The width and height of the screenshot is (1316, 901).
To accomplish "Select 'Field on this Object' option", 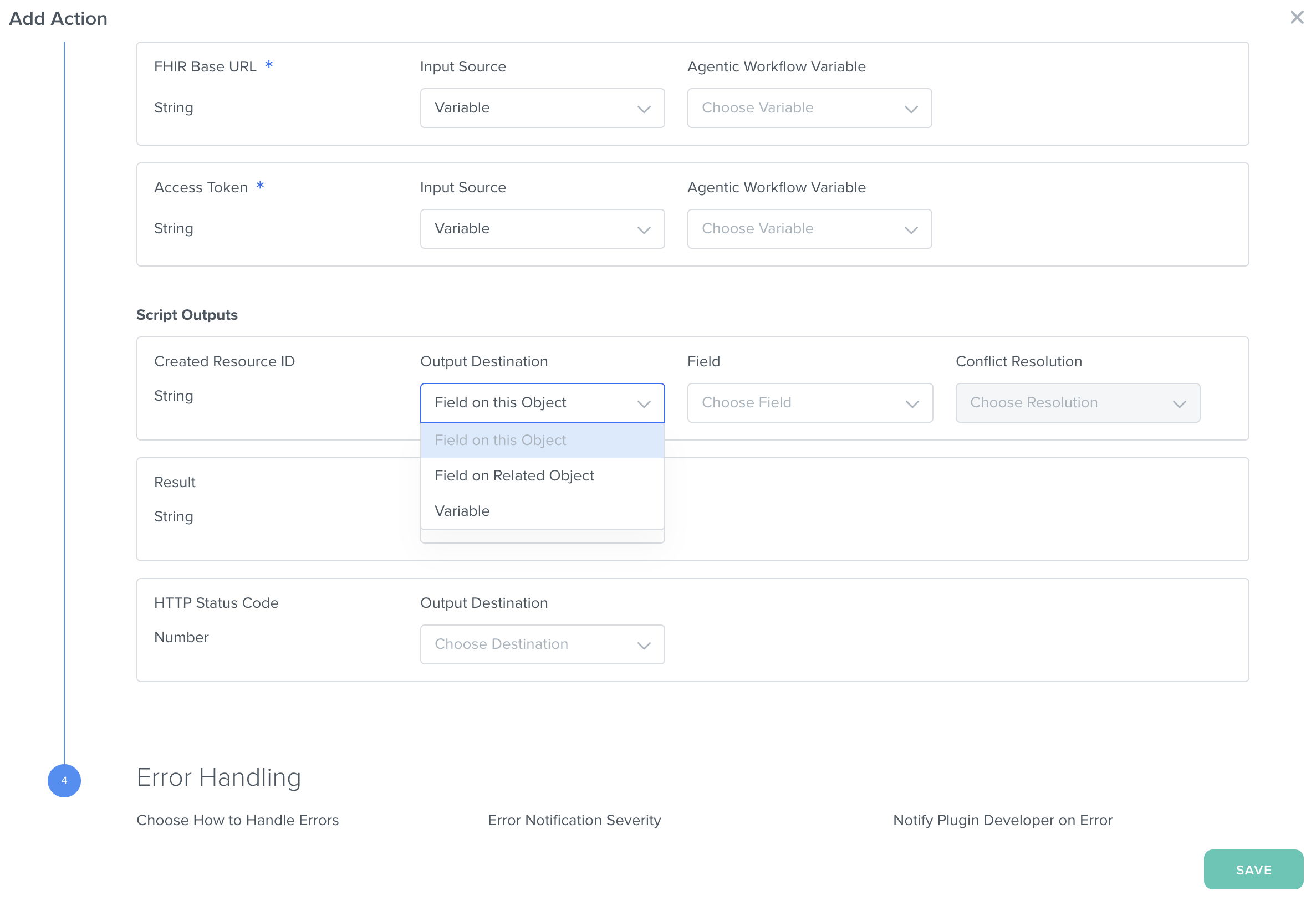I will [x=542, y=441].
